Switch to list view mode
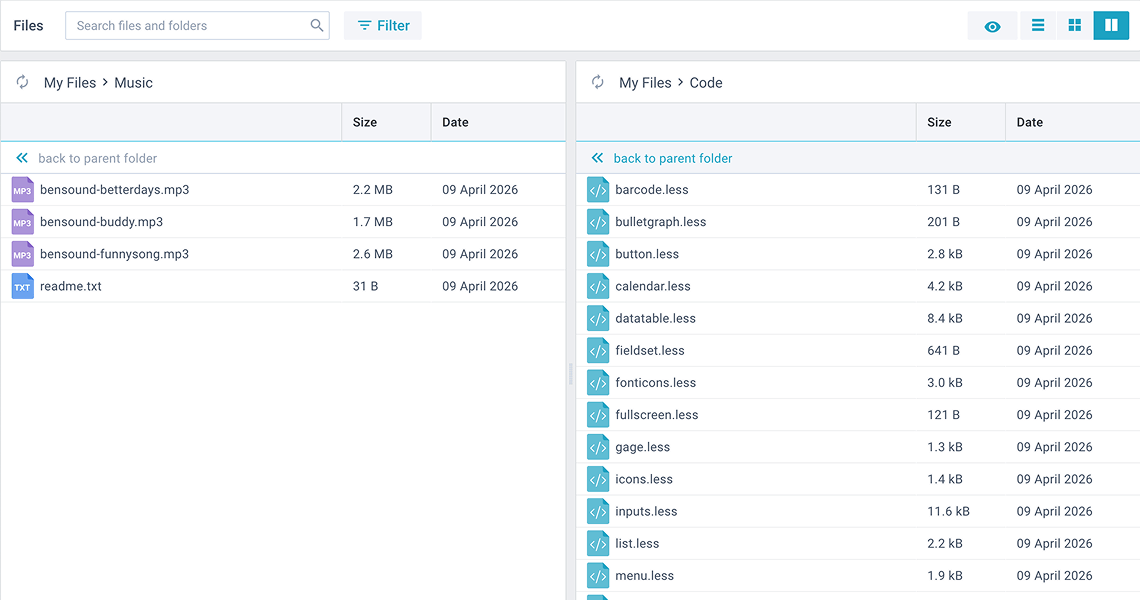 [x=1038, y=26]
